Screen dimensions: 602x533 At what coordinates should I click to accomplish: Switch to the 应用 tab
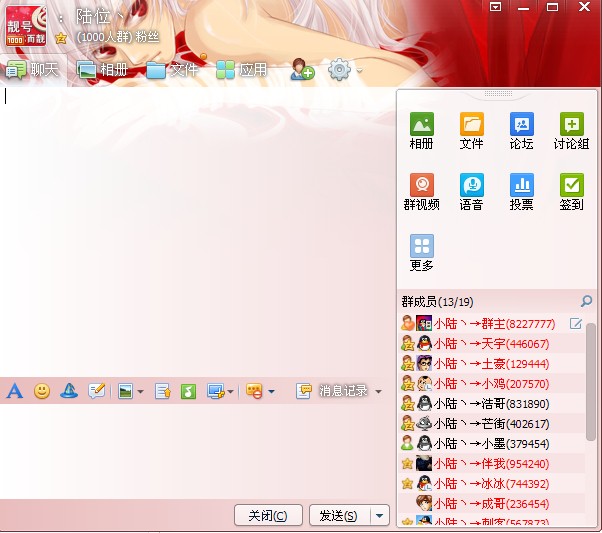[241, 70]
